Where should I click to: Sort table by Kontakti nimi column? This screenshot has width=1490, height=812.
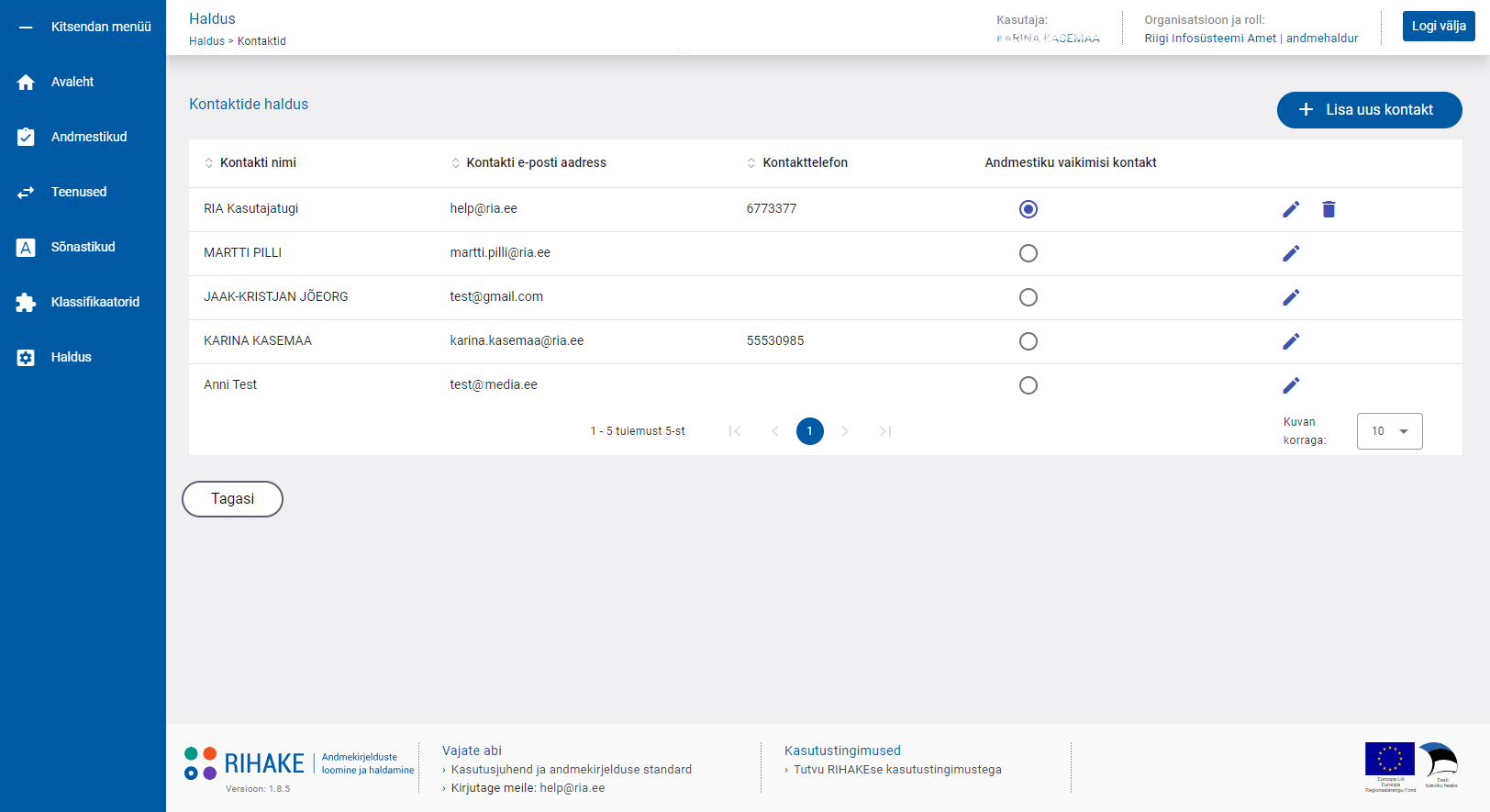pos(257,162)
